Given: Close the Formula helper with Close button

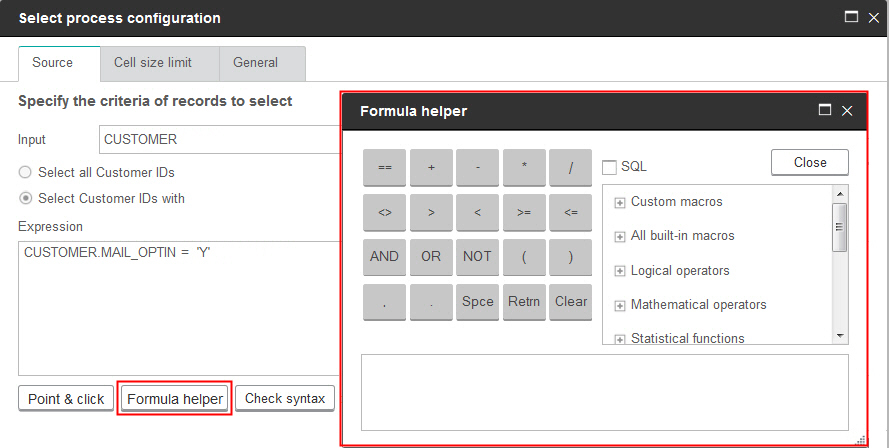Looking at the screenshot, I should (809, 162).
